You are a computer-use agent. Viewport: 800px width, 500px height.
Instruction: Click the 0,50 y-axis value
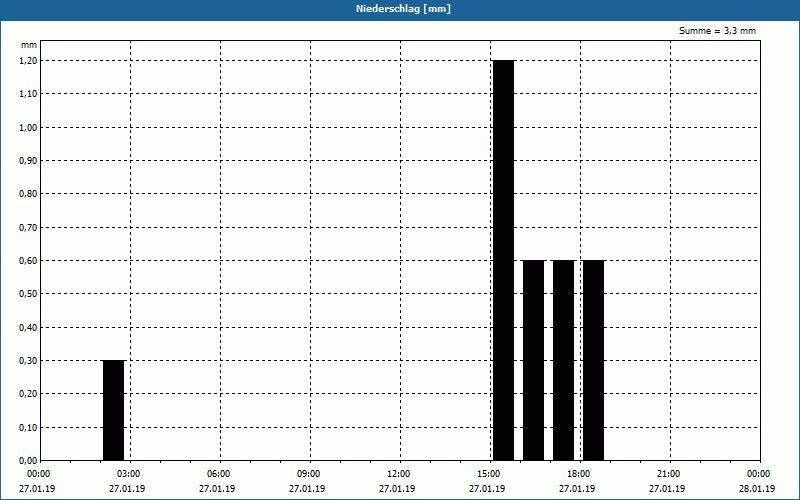pyautogui.click(x=28, y=294)
